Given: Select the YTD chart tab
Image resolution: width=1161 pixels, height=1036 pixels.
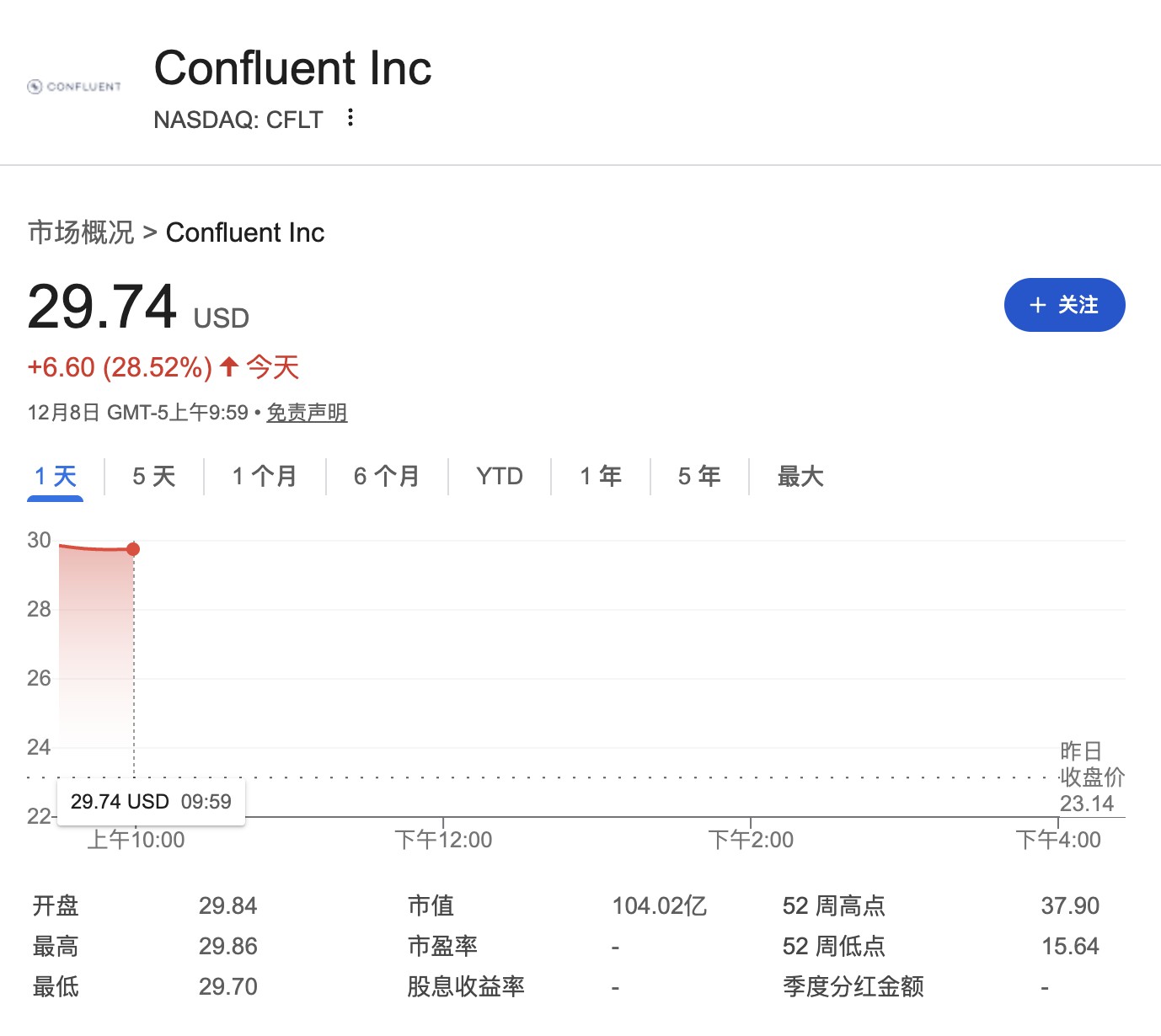Looking at the screenshot, I should tap(500, 477).
